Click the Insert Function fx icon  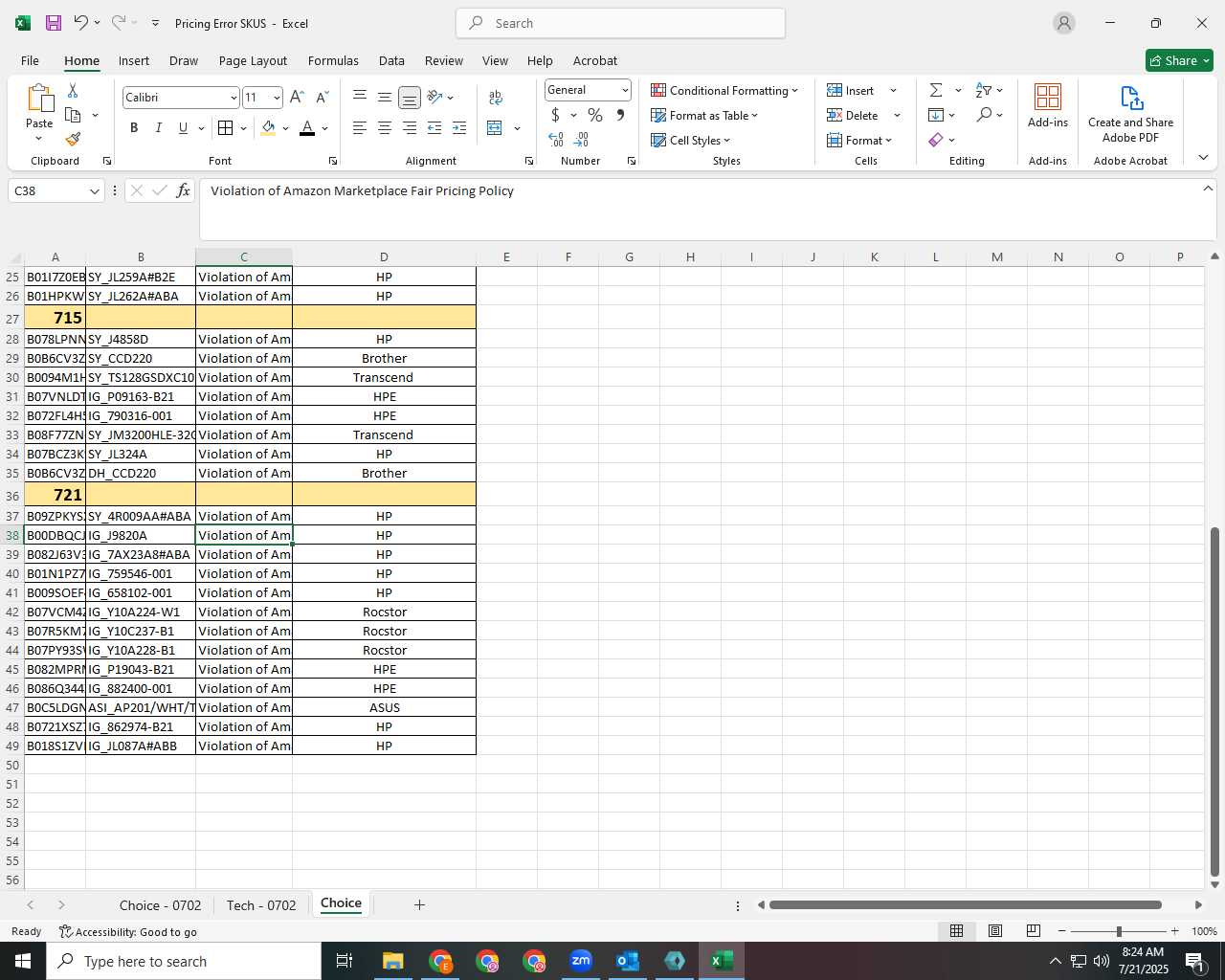184,190
